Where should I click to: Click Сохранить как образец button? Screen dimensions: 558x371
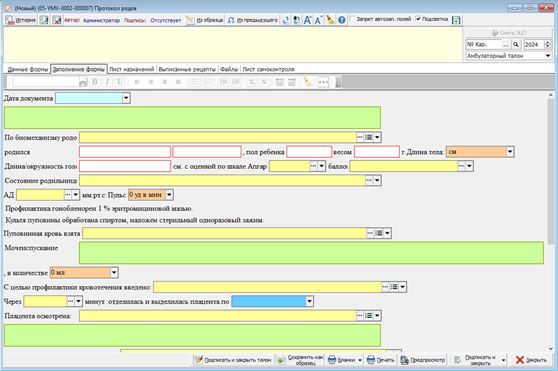click(x=300, y=360)
